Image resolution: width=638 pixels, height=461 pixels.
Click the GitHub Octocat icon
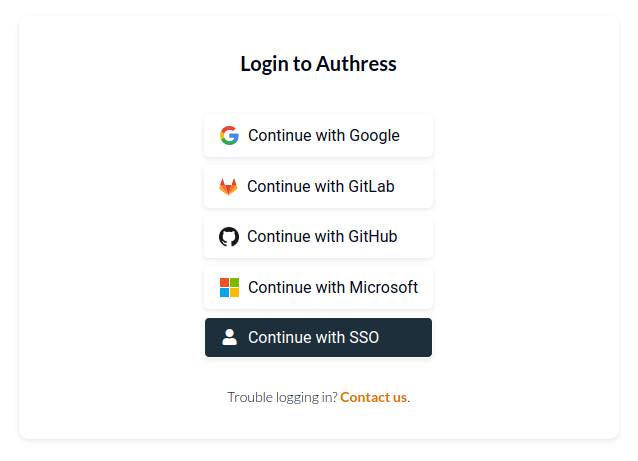(229, 237)
